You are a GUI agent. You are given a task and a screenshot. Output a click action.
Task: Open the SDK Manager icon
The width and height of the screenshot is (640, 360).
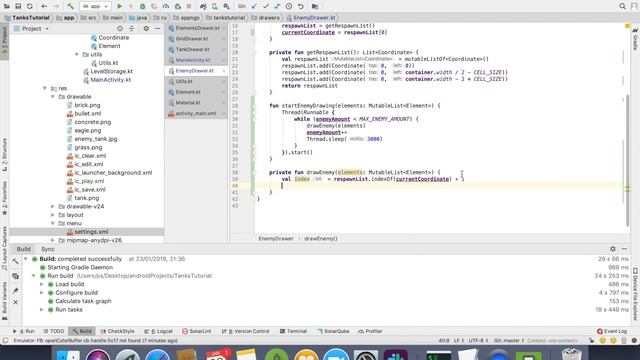226,6
